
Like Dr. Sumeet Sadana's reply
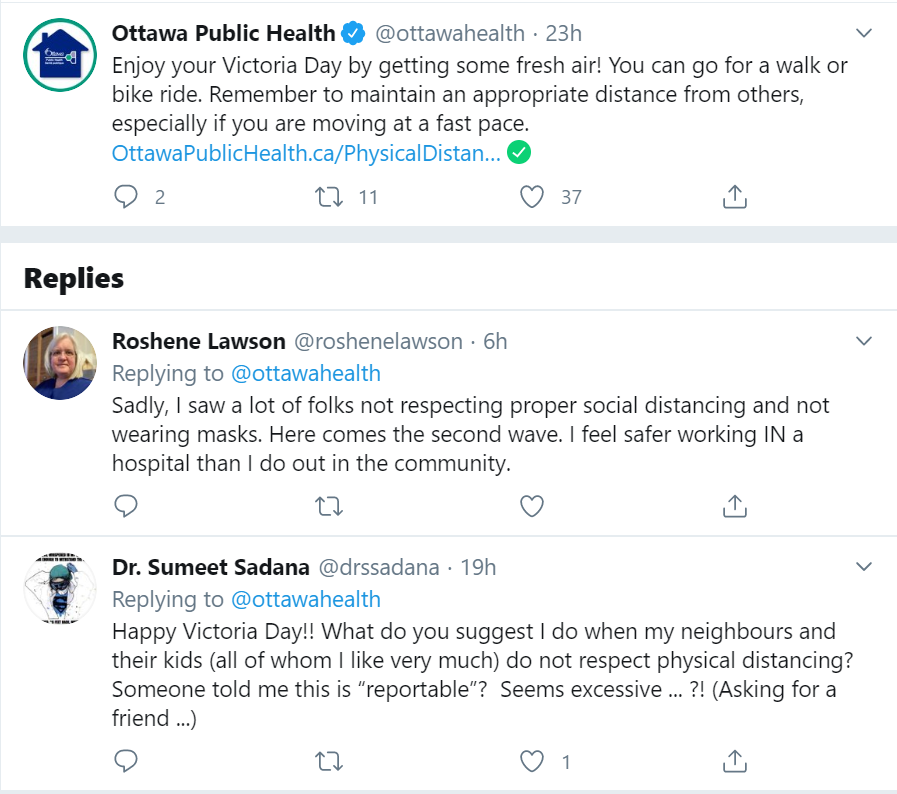coord(532,762)
